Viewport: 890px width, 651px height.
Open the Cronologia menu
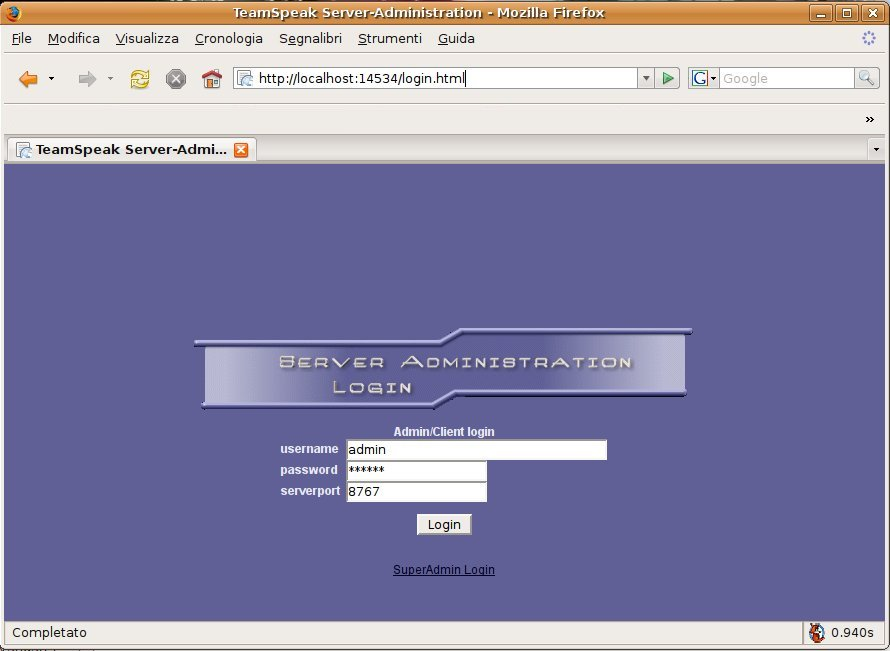click(x=229, y=39)
